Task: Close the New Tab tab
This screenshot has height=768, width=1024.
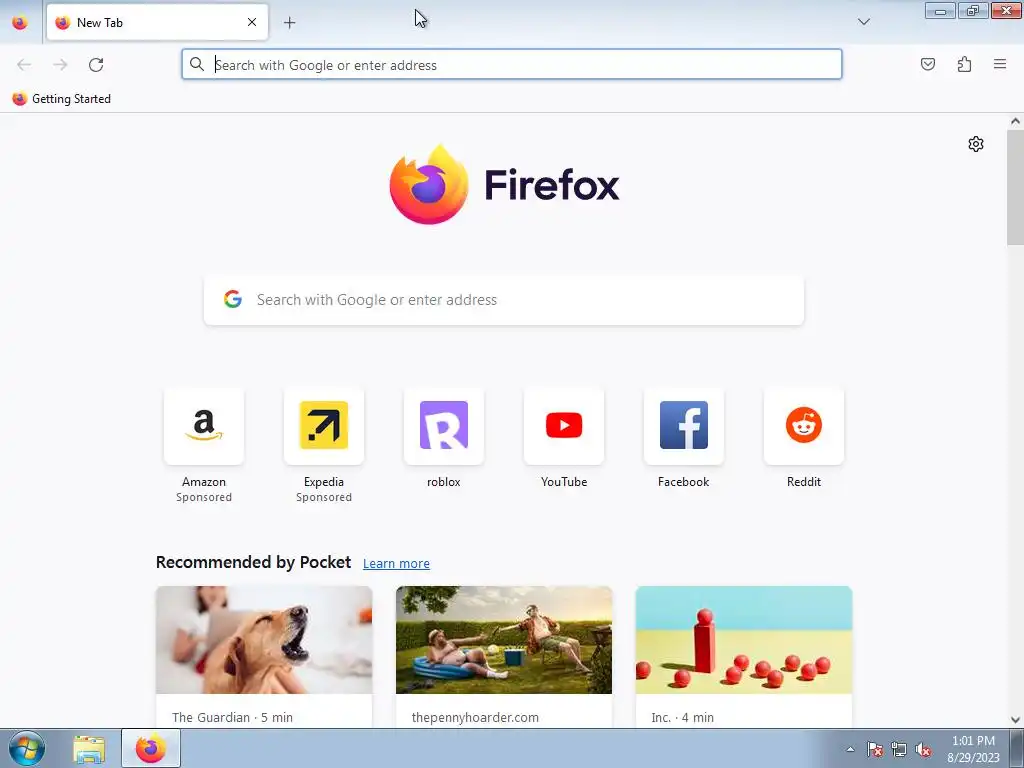Action: [252, 22]
